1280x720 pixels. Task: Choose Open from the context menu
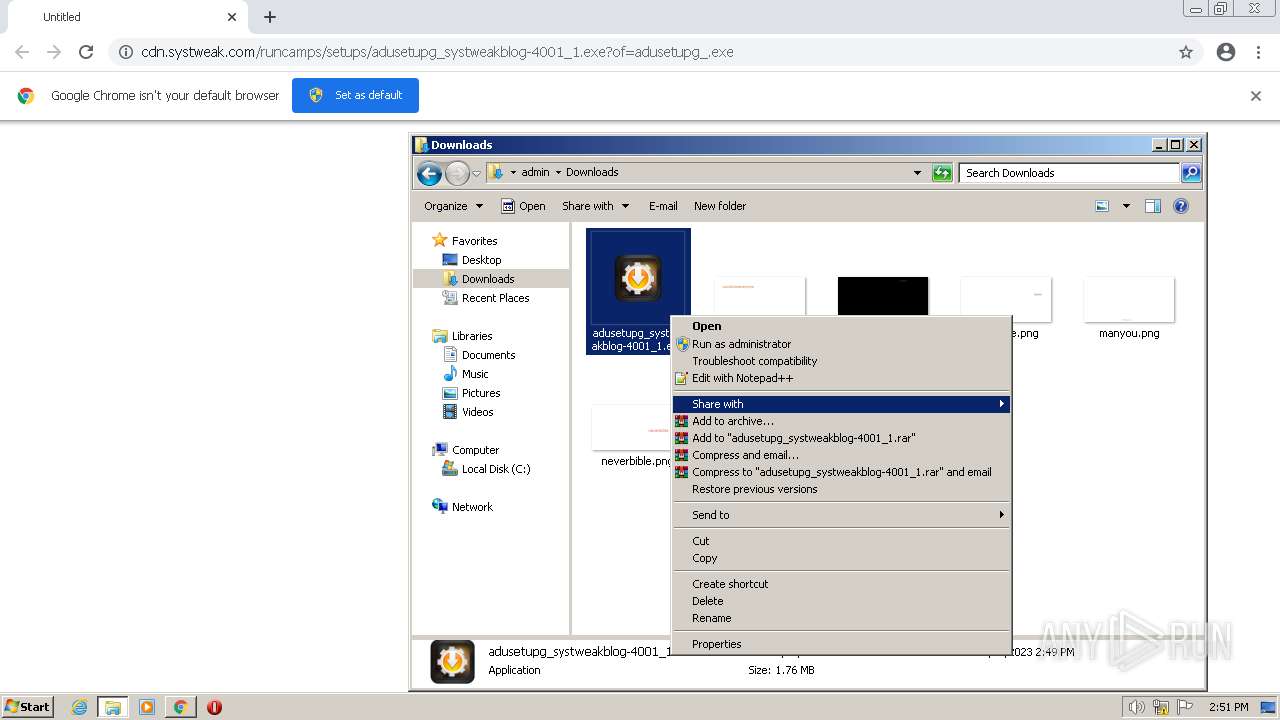841,326
